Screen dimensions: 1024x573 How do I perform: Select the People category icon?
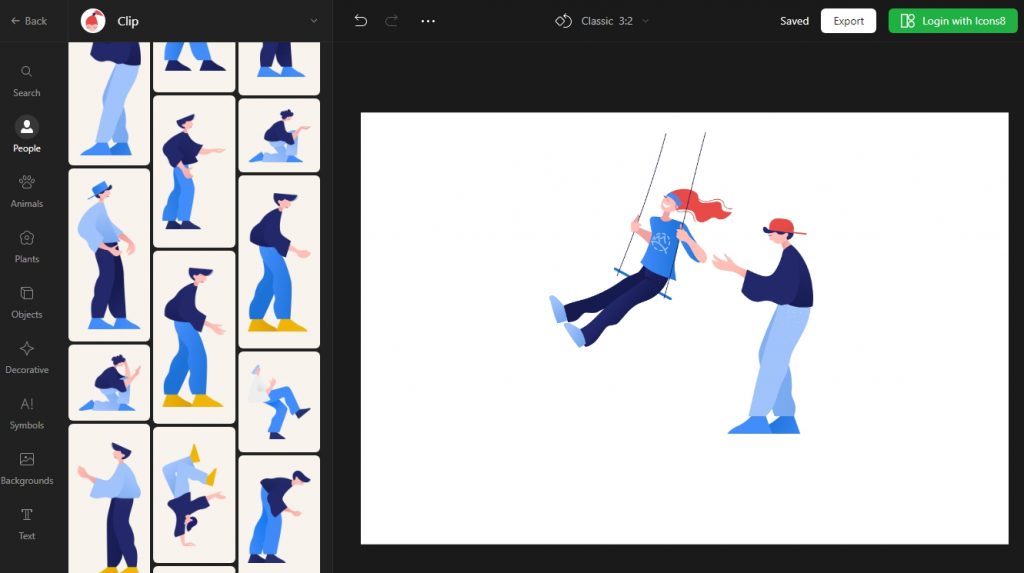pos(27,134)
